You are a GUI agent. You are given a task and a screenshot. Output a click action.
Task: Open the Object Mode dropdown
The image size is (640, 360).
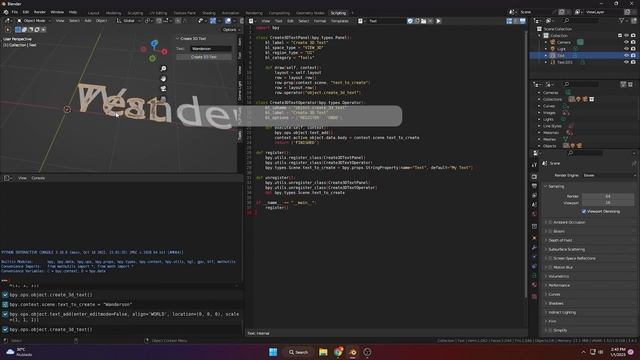coord(34,21)
